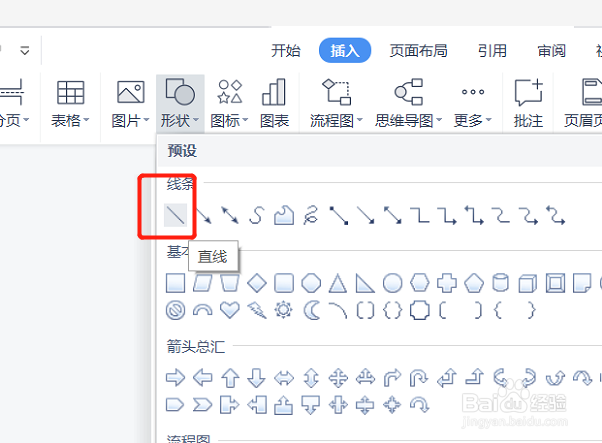The width and height of the screenshot is (602, 443).
Task: Select the pentagon shape
Action: point(474,283)
